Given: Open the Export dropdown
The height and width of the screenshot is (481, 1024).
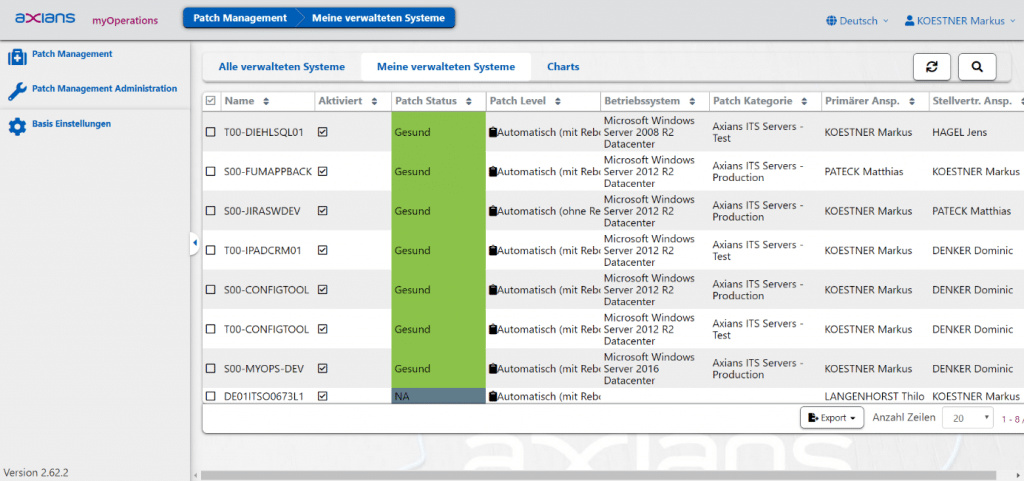Looking at the screenshot, I should pyautogui.click(x=831, y=418).
